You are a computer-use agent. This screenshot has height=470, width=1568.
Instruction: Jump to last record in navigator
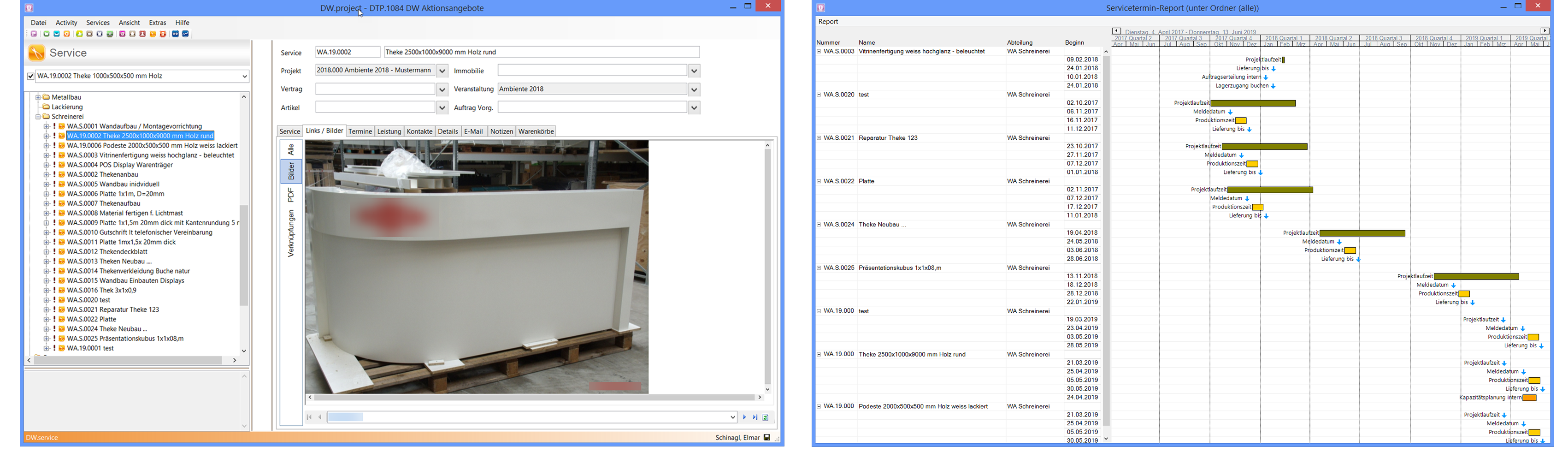(755, 417)
